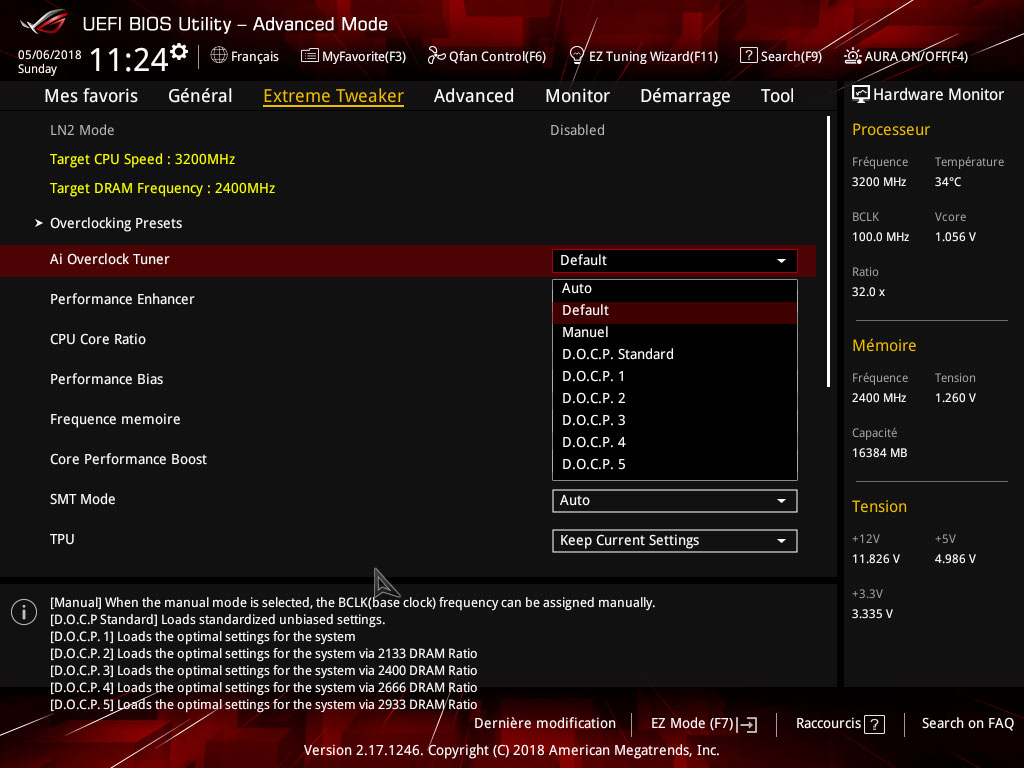Toggle AURA ON/OFF lighting icon

point(853,56)
